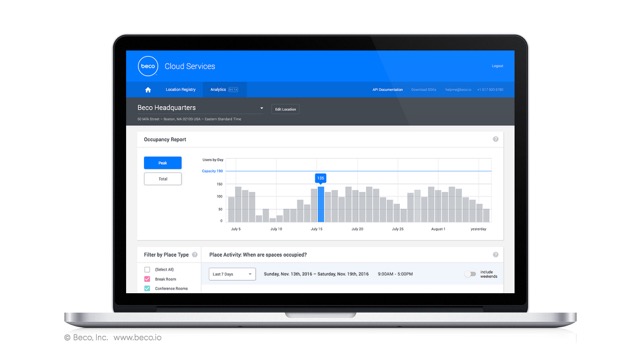The height and width of the screenshot is (360, 640).
Task: Click the 135 tooltip marker above chart
Action: pos(320,178)
